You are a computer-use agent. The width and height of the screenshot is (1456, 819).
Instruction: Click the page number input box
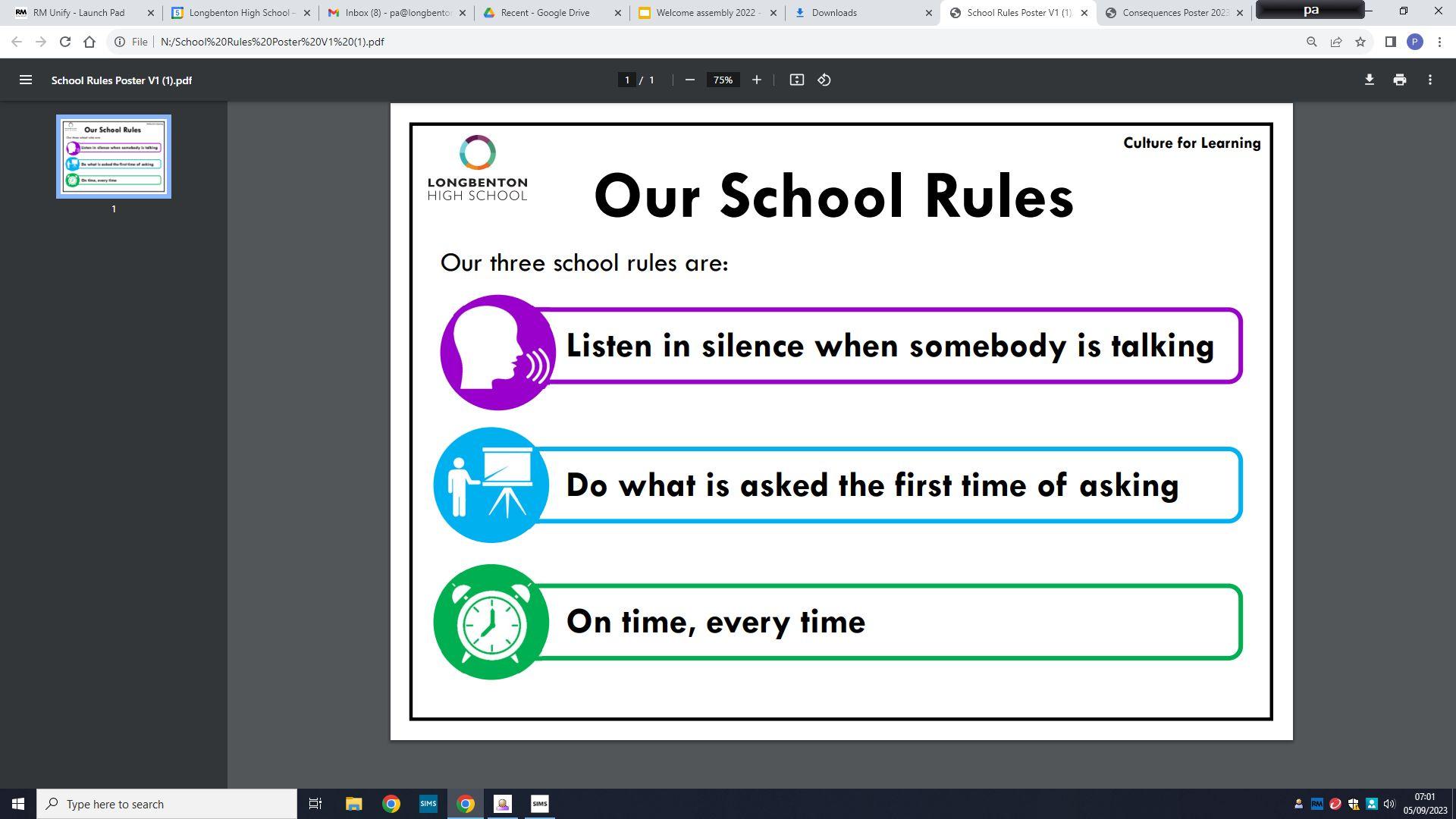626,80
